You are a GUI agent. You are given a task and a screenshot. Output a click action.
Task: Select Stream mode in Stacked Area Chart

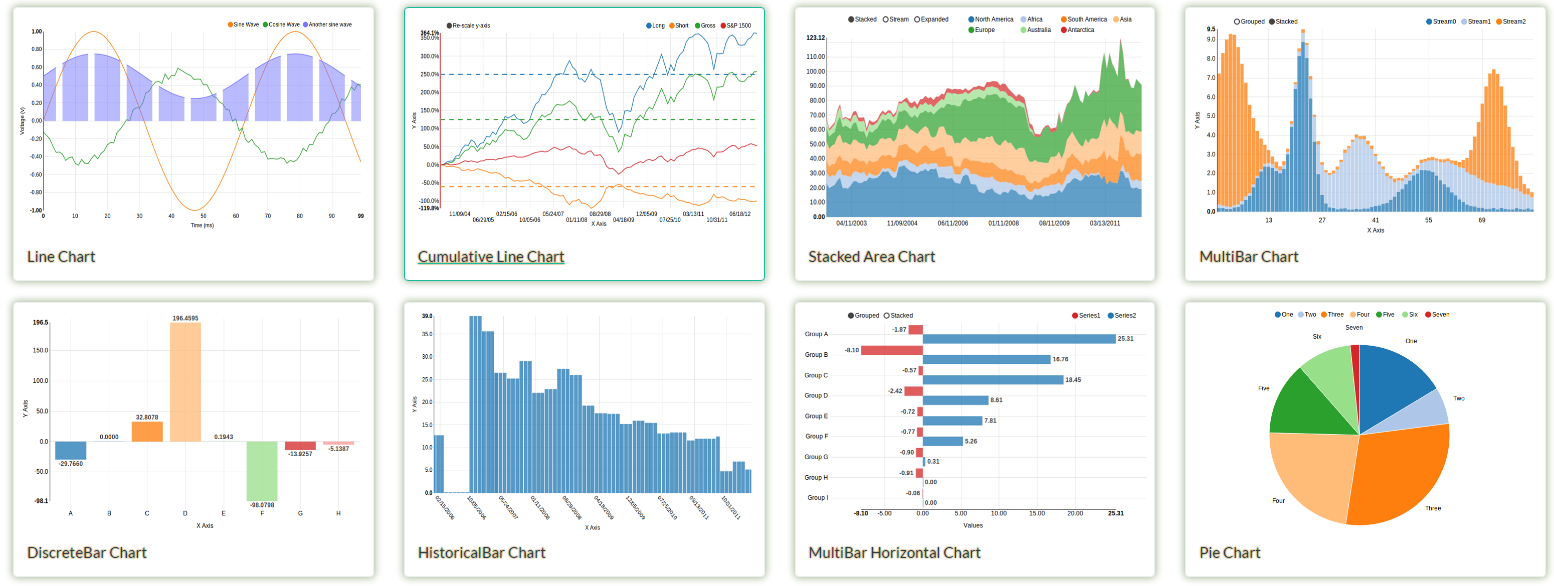coord(886,19)
